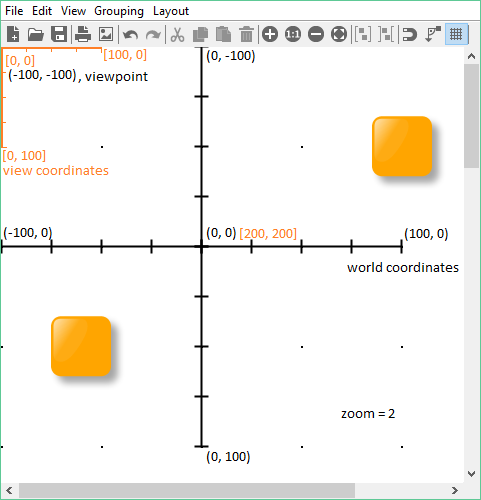
Task: Open a file using the folder icon
Action: click(x=36, y=34)
